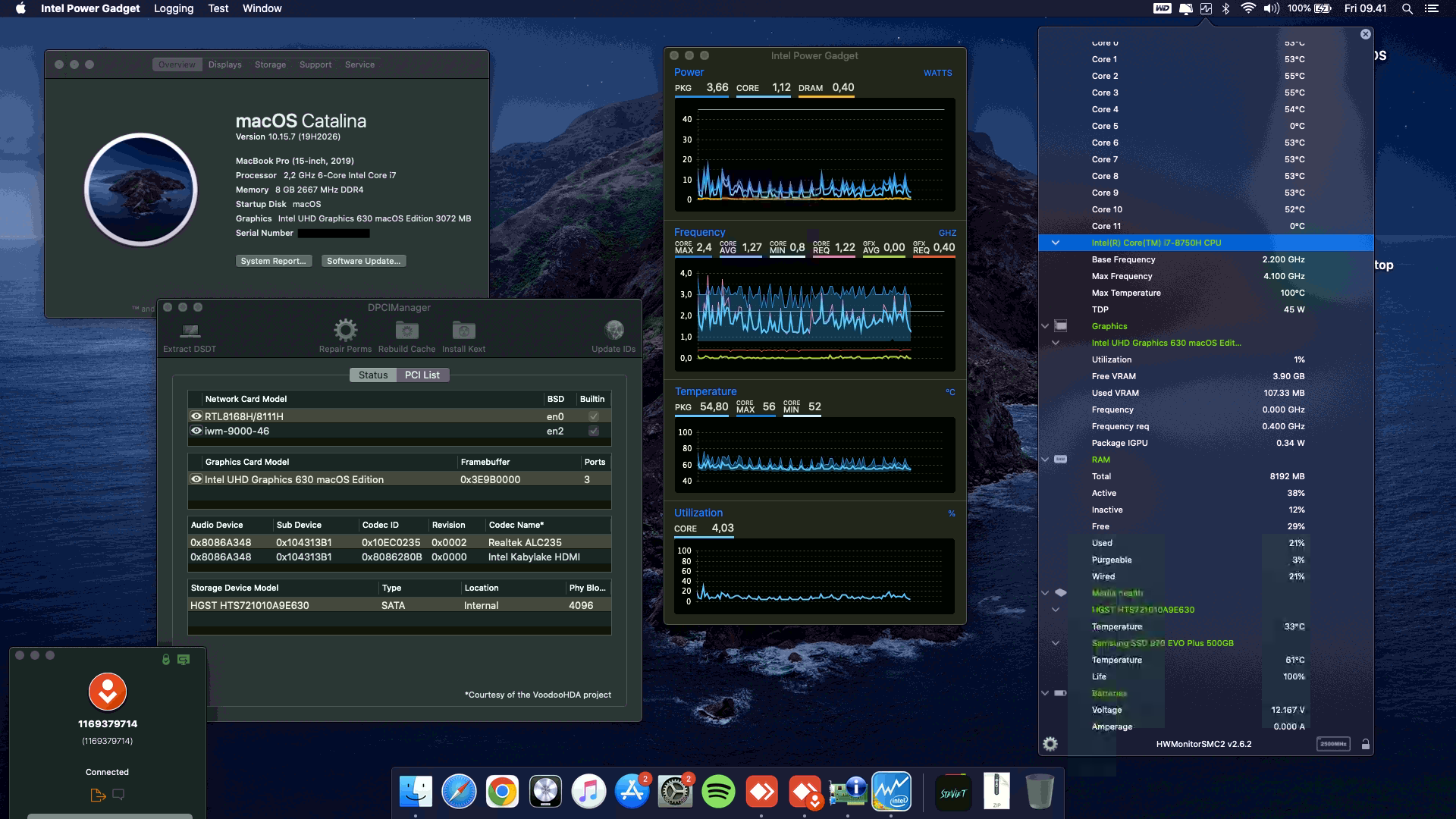Screen dimensions: 1456x819
Task: Switch to Status tab in DPCIManager
Action: tap(372, 375)
